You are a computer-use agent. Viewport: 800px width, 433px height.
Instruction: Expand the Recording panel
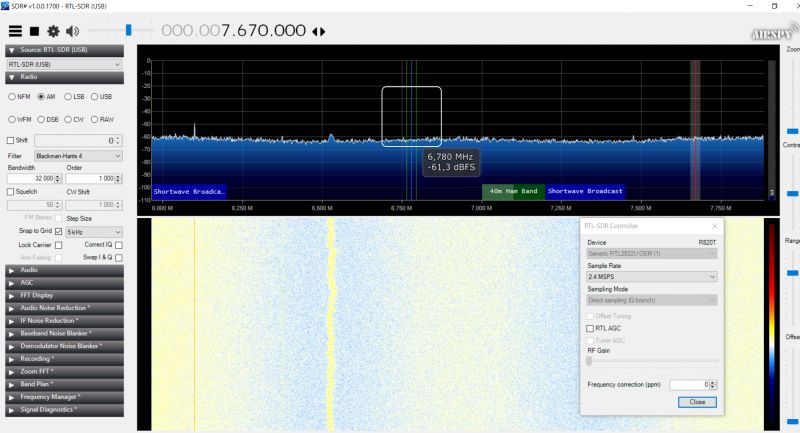[x=64, y=359]
